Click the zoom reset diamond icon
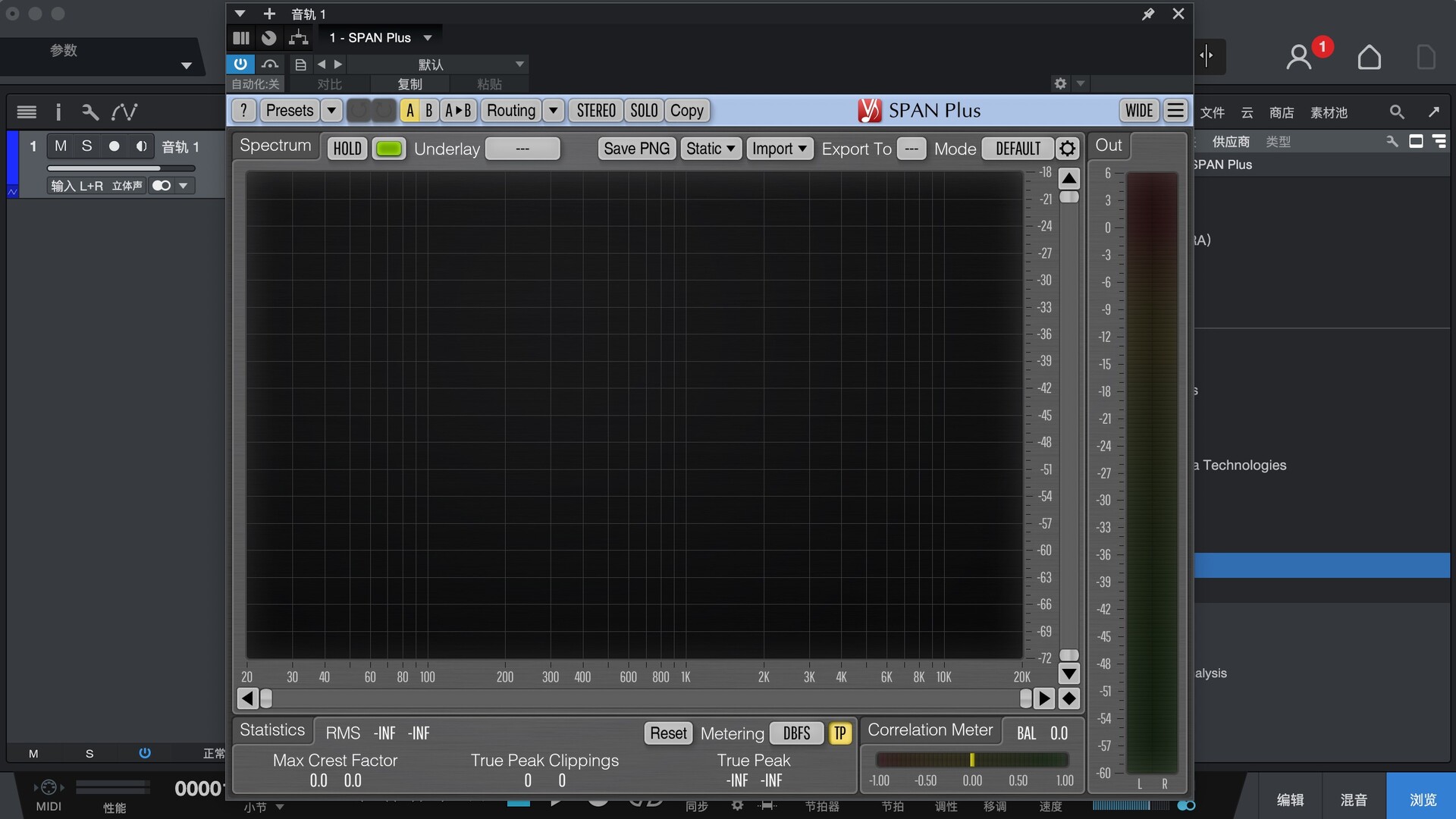 1069,698
